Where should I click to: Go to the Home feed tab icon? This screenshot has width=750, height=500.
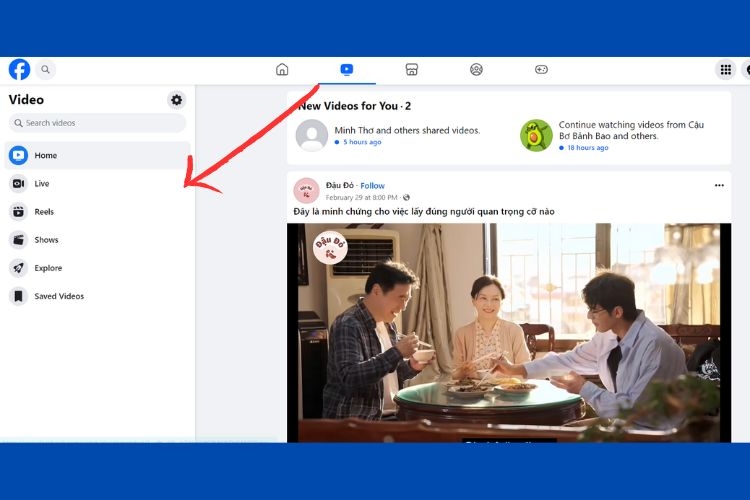[x=282, y=69]
